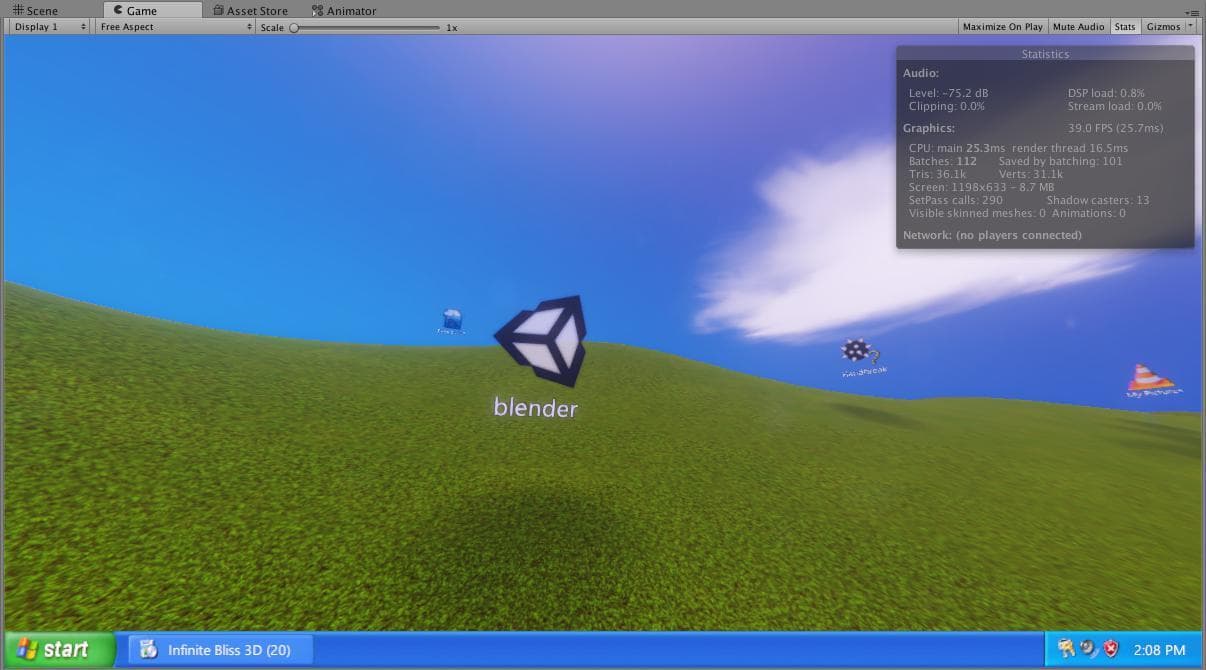Click the Scale slider handle
The image size is (1206, 670).
[x=294, y=28]
